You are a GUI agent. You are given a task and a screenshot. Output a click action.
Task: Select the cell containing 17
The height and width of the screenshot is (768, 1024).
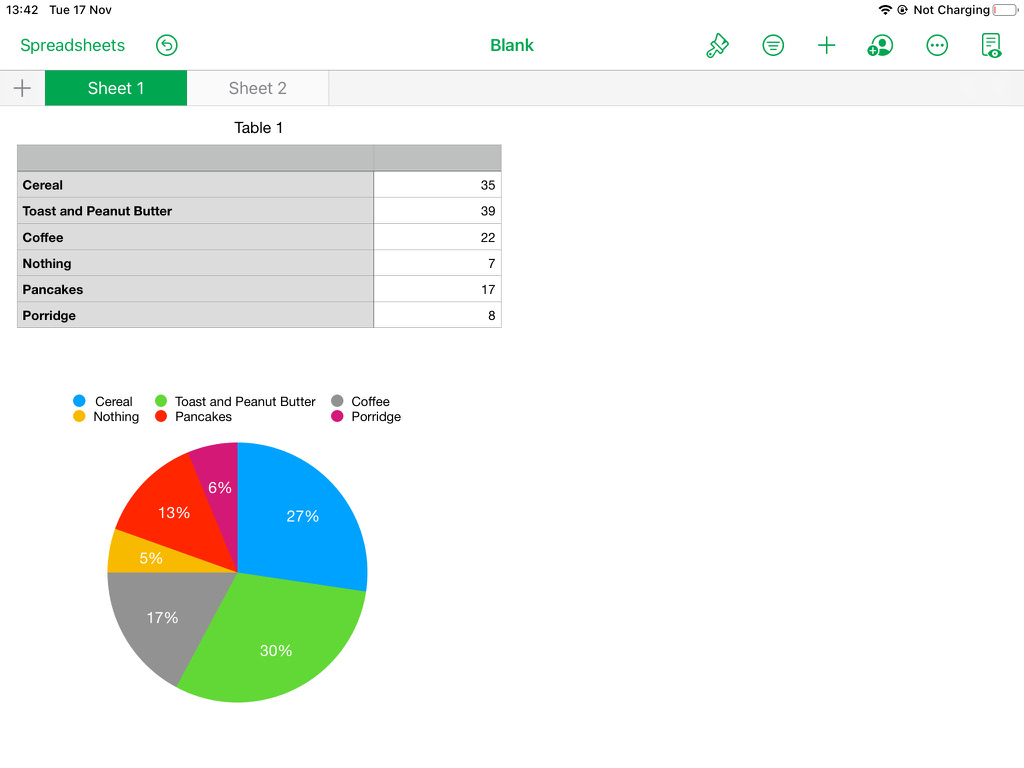[x=438, y=289]
